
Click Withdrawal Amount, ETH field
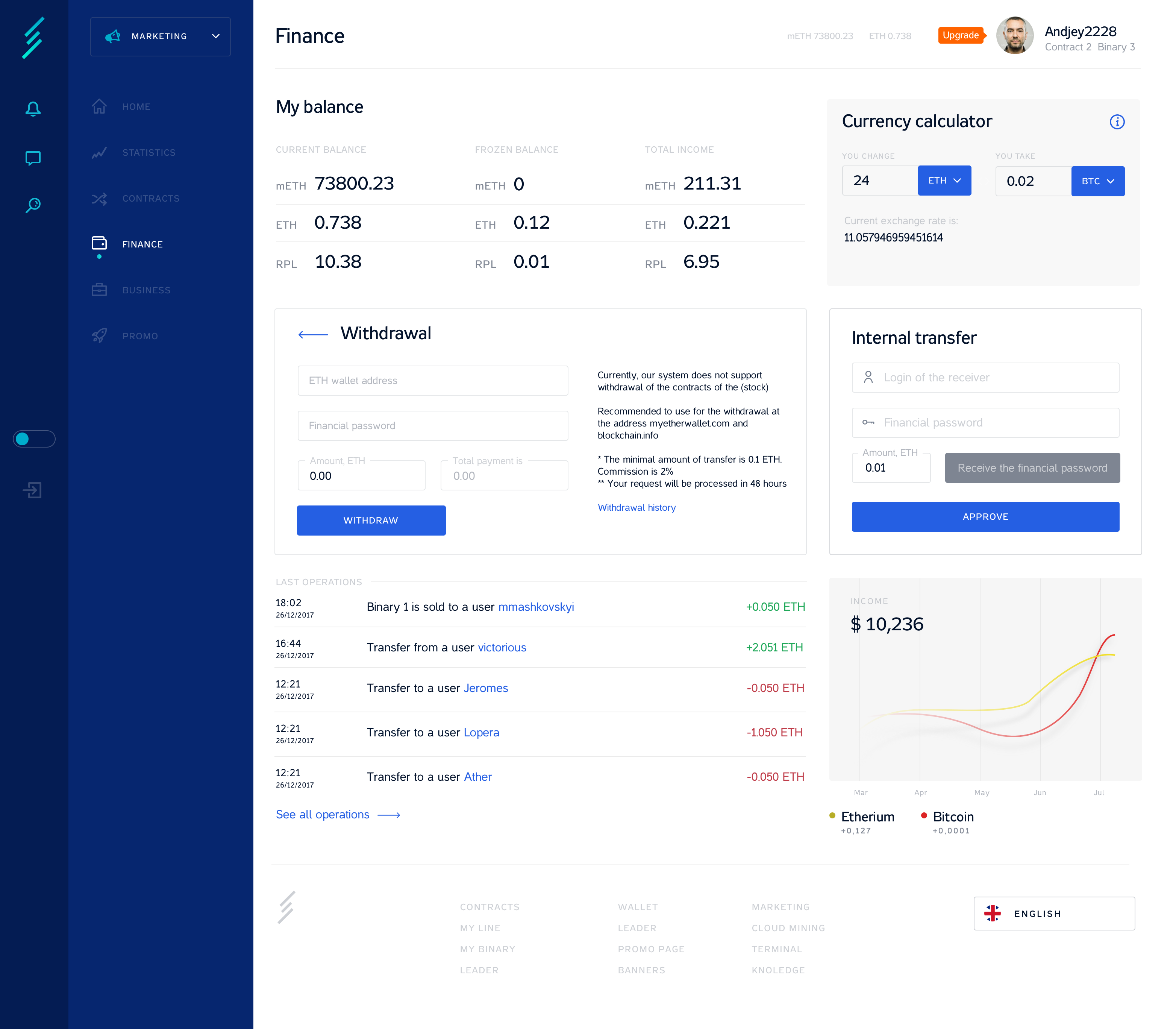[362, 475]
